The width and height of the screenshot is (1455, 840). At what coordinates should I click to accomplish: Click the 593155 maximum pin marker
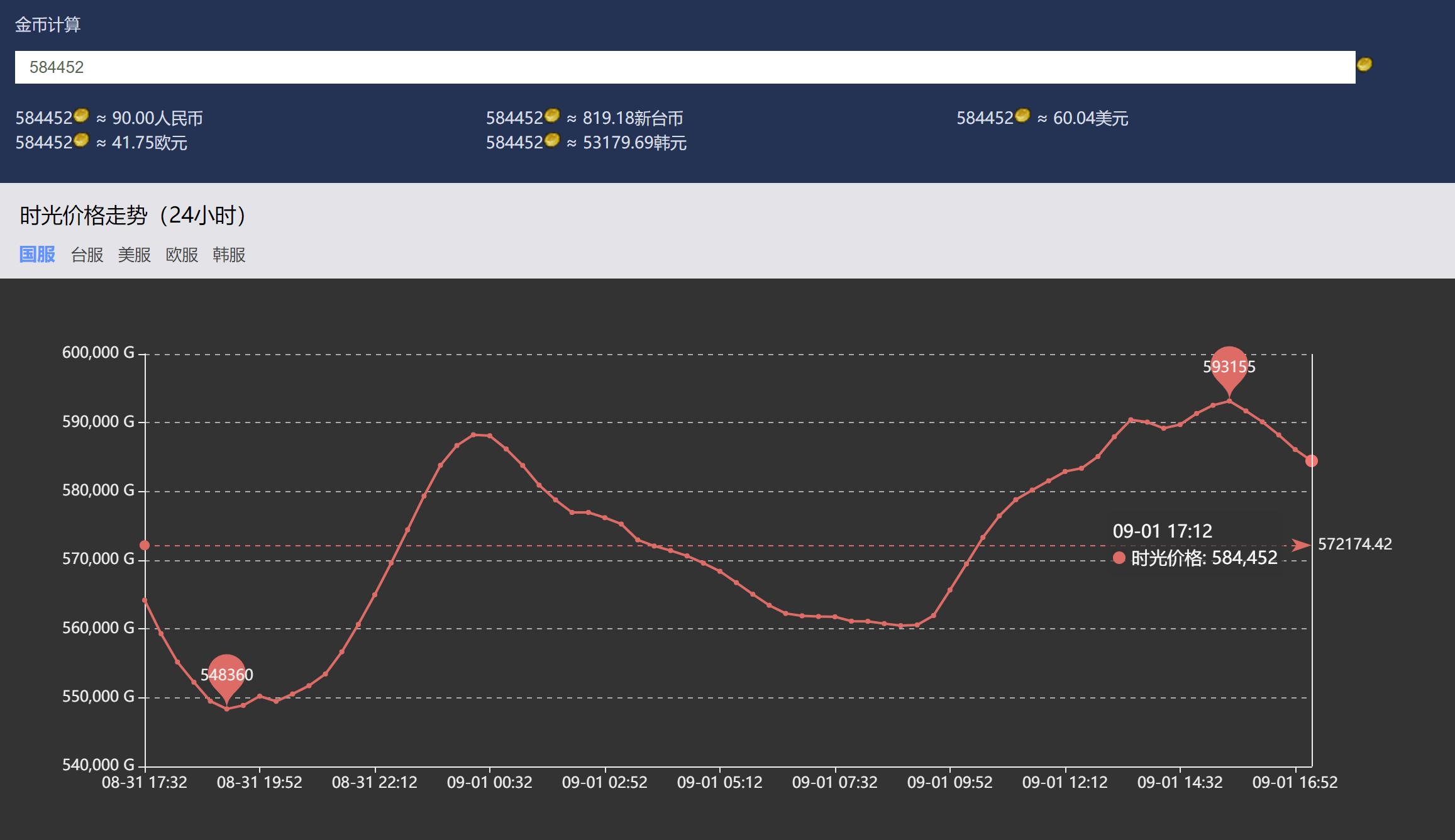[x=1229, y=367]
